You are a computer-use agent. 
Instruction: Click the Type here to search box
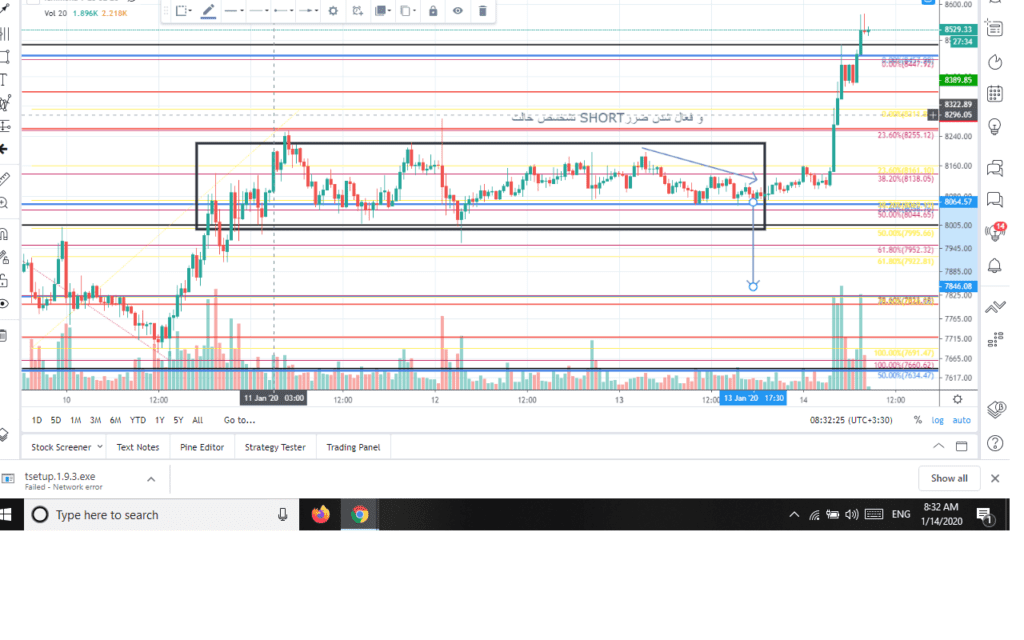tap(150, 515)
